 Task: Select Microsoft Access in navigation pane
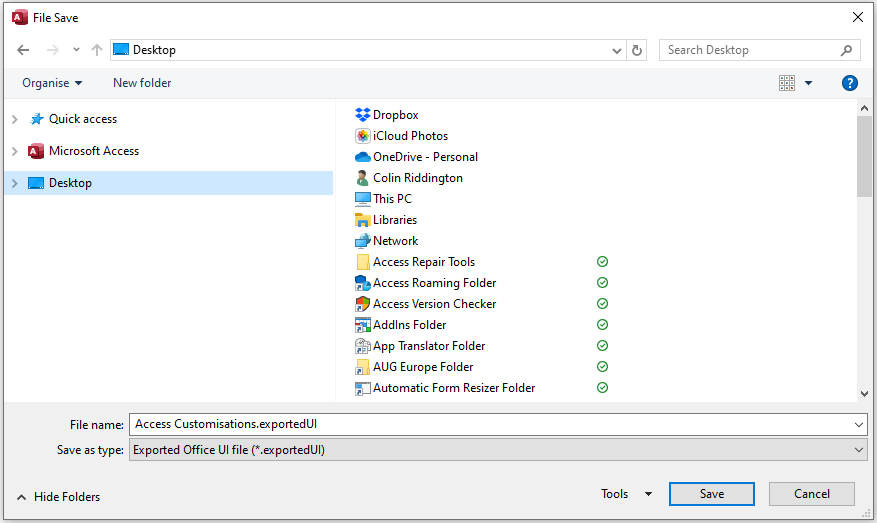[94, 150]
